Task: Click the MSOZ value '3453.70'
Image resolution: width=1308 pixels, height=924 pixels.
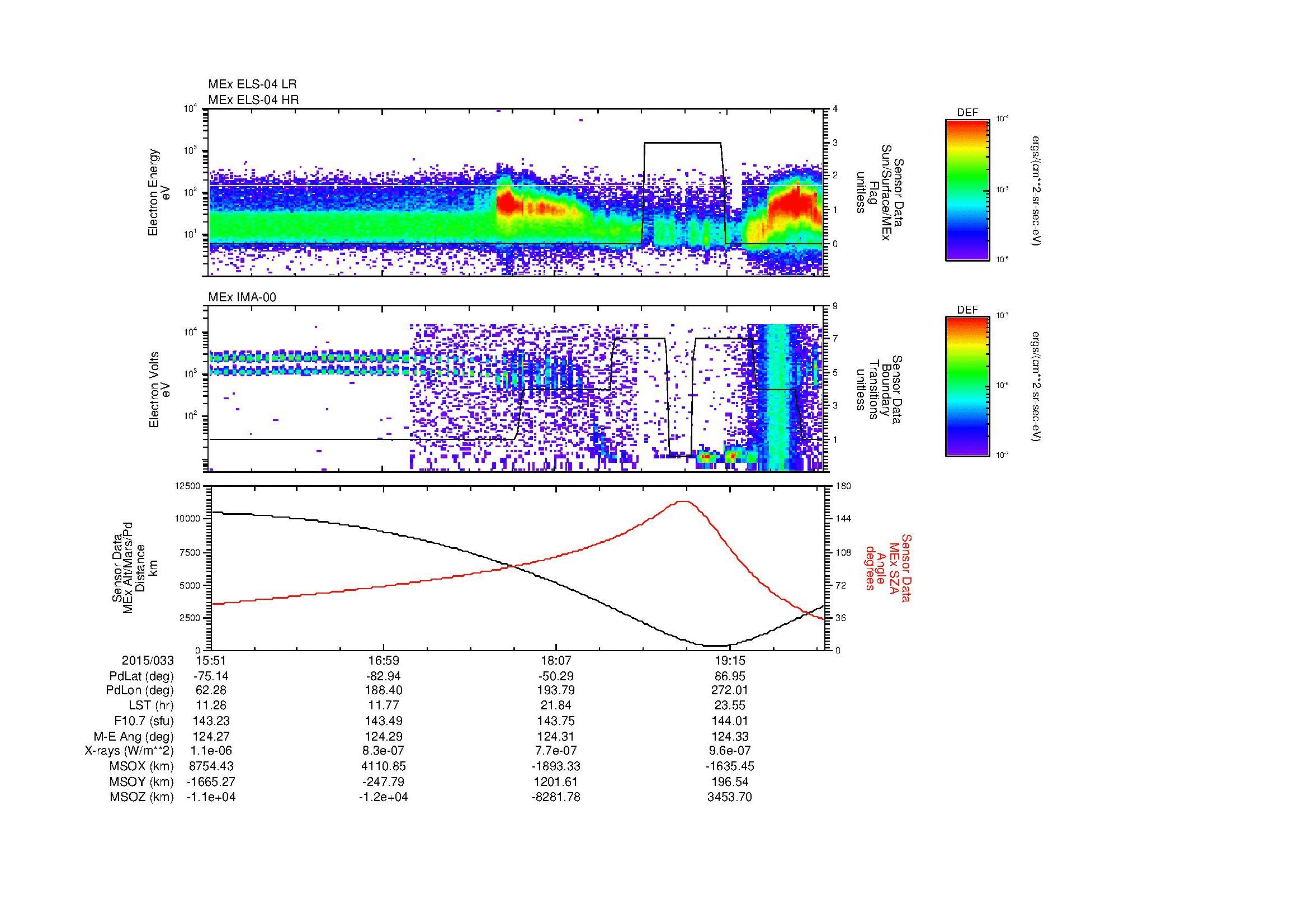Action: point(730,798)
